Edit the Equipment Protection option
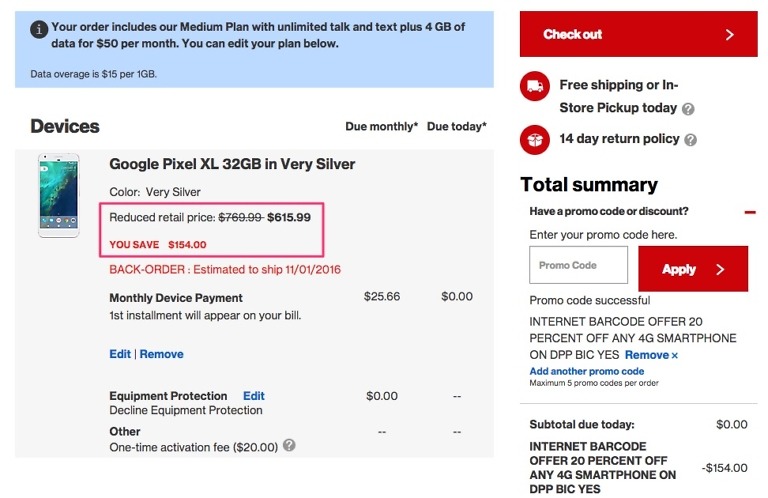The width and height of the screenshot is (768, 498). [x=254, y=396]
